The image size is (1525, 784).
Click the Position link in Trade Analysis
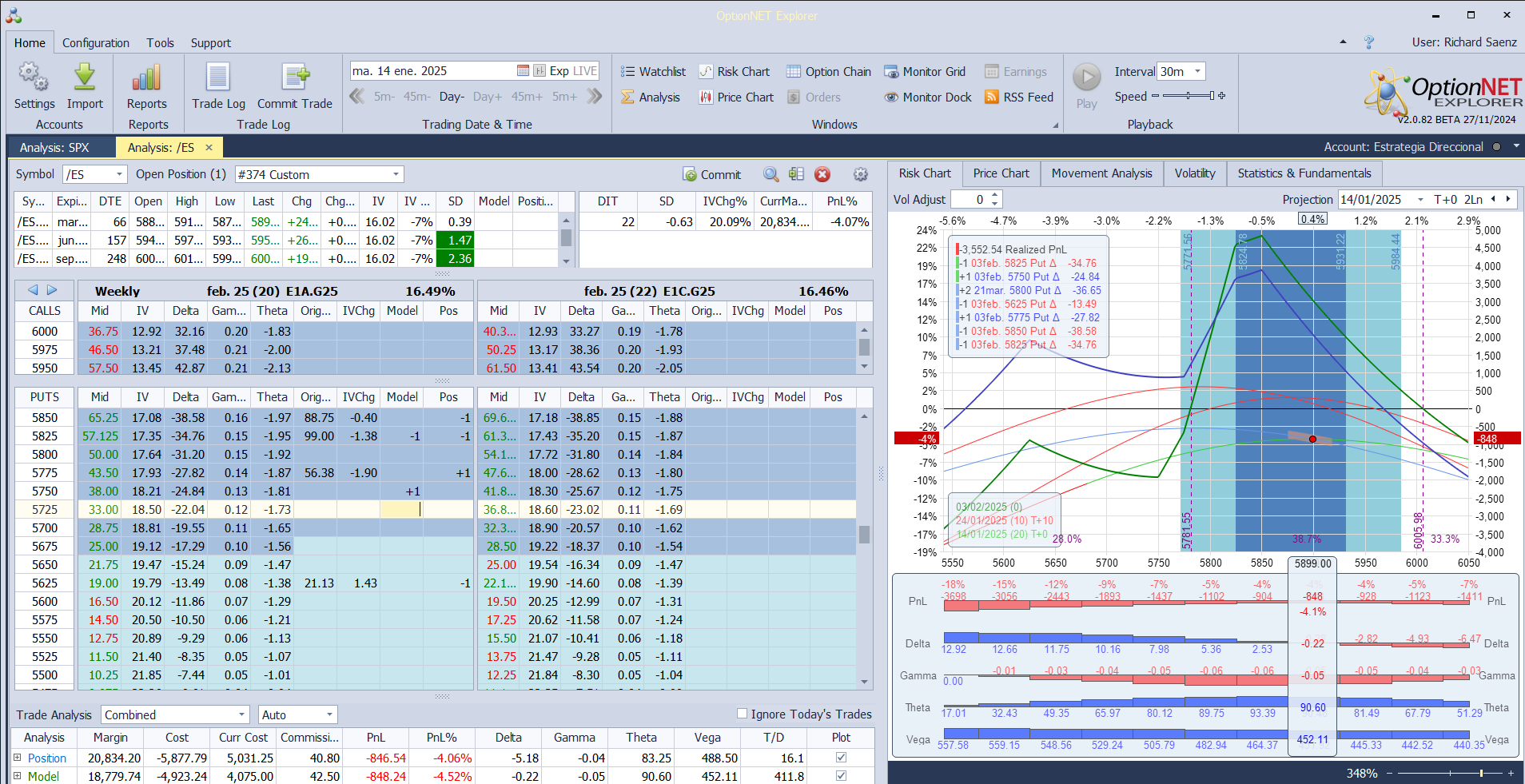pyautogui.click(x=47, y=758)
